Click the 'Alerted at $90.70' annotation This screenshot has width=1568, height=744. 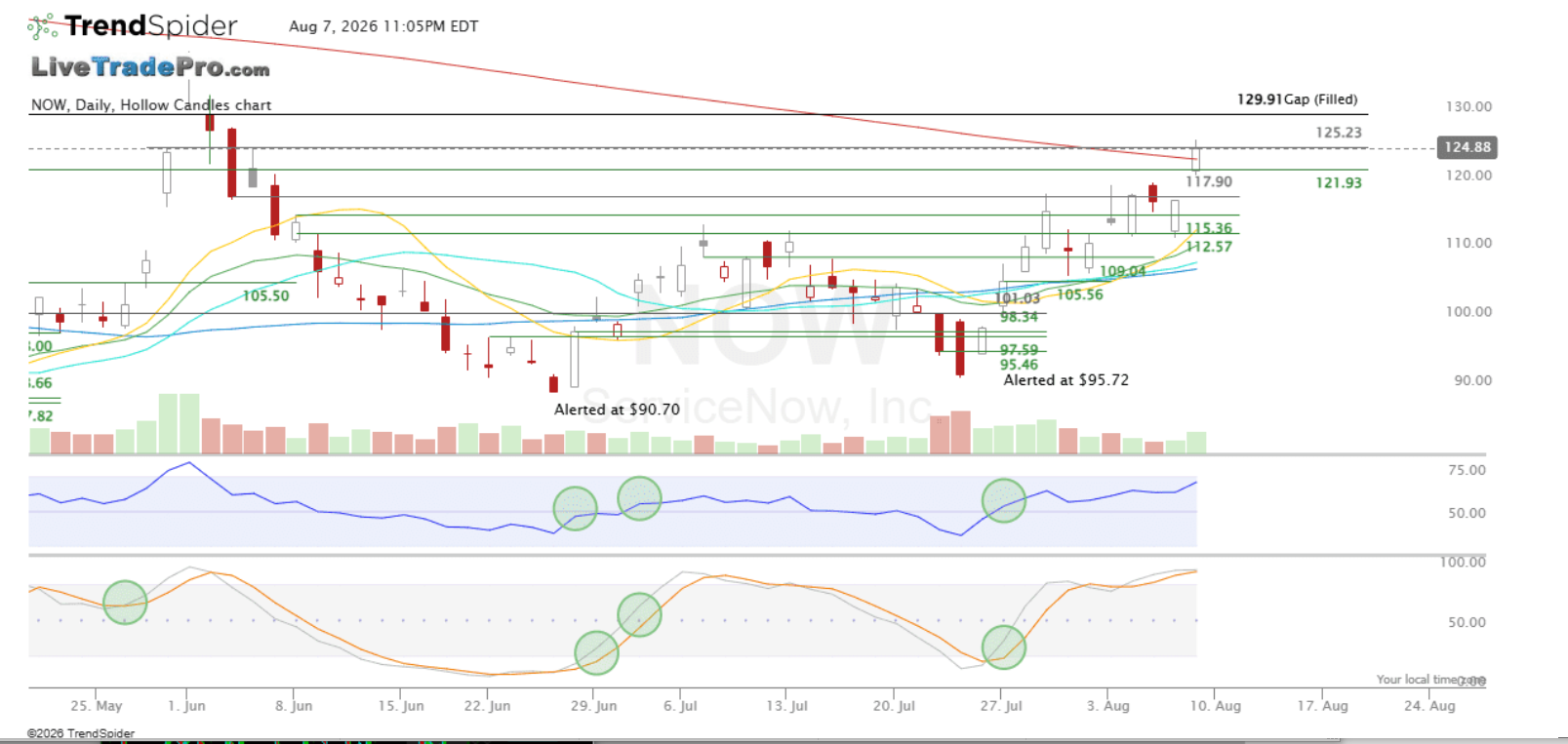point(617,410)
